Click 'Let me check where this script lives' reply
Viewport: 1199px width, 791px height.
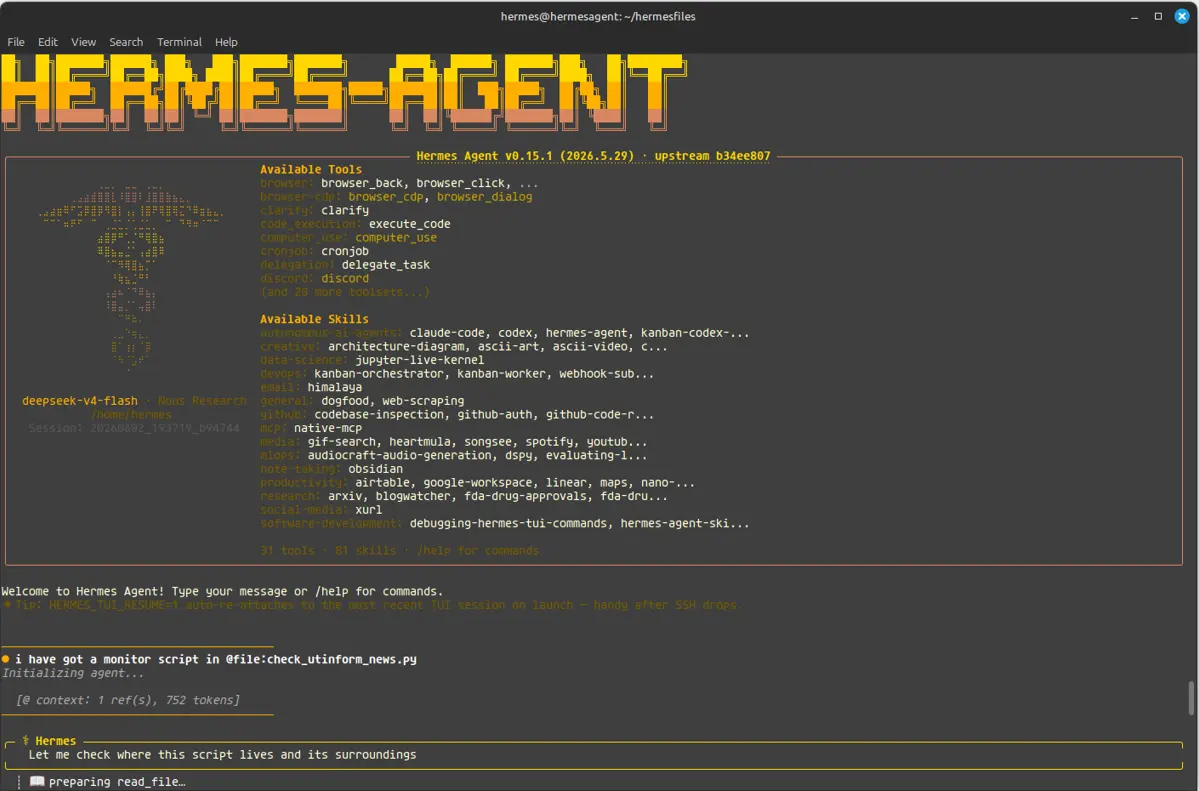223,754
